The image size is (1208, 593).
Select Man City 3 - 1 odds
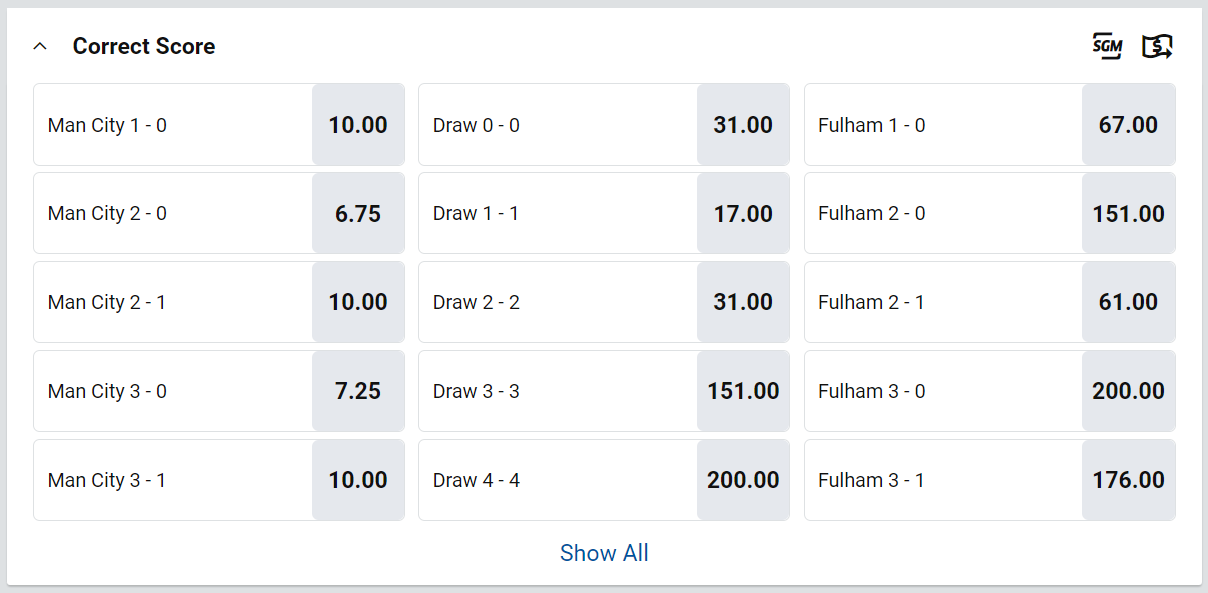coord(219,480)
